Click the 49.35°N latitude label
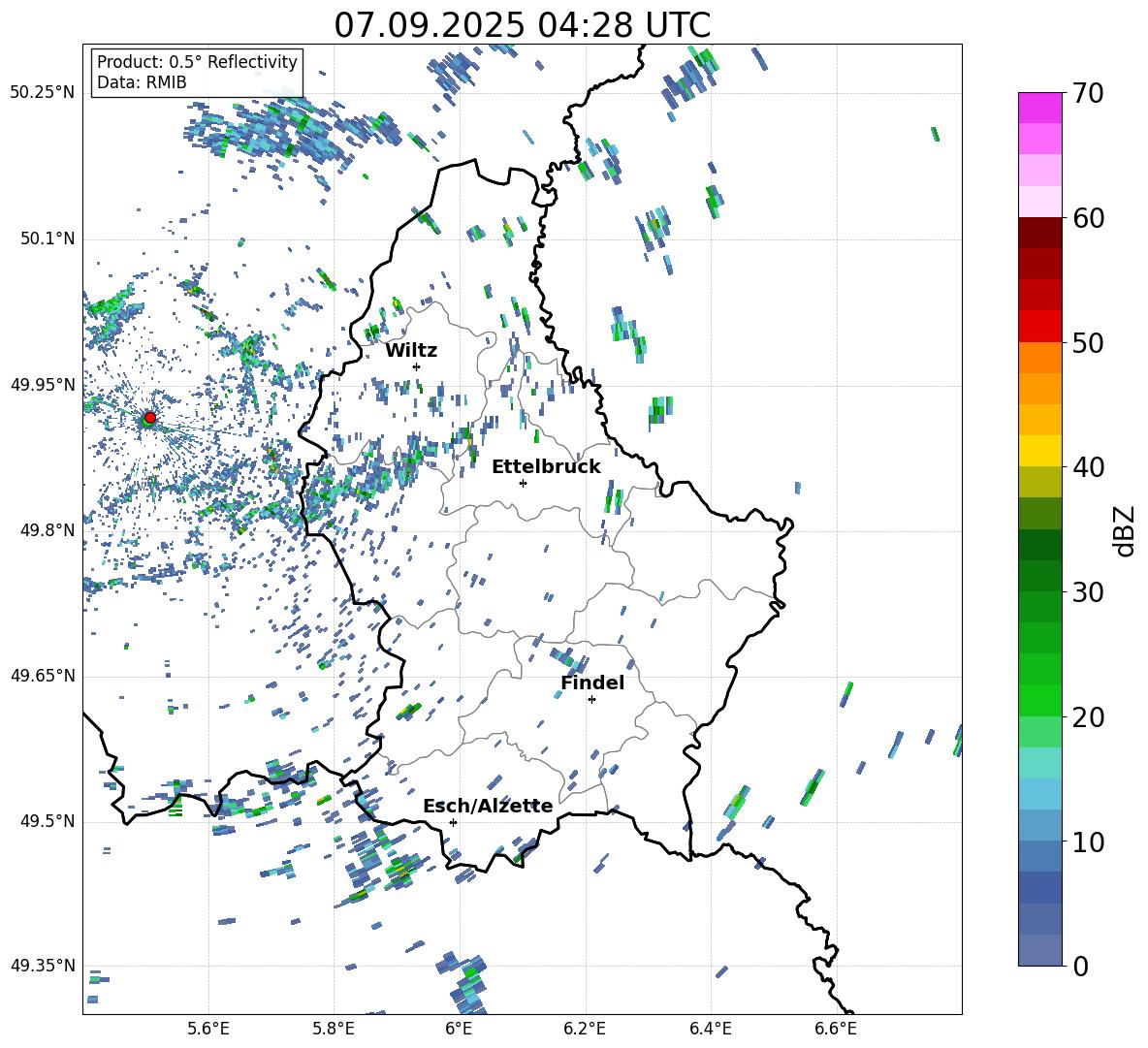This screenshot has width=1148, height=1048. [43, 966]
